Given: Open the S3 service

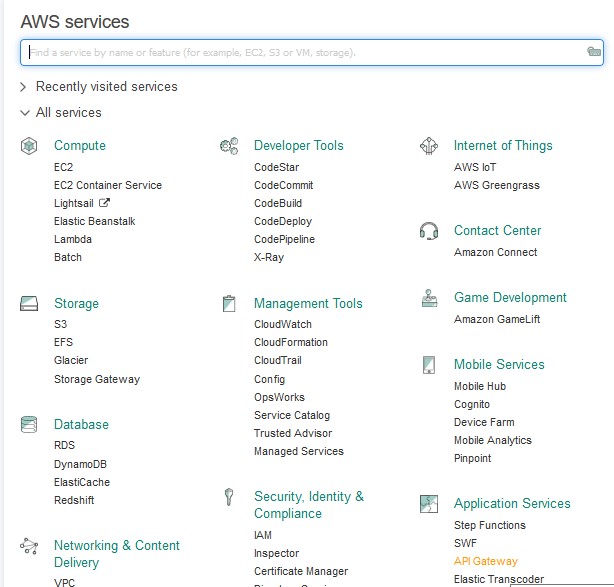Looking at the screenshot, I should pos(60,324).
